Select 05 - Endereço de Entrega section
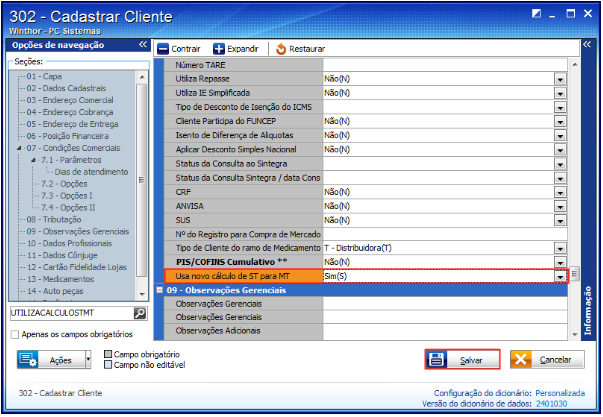This screenshot has height=417, width=603. (72, 124)
